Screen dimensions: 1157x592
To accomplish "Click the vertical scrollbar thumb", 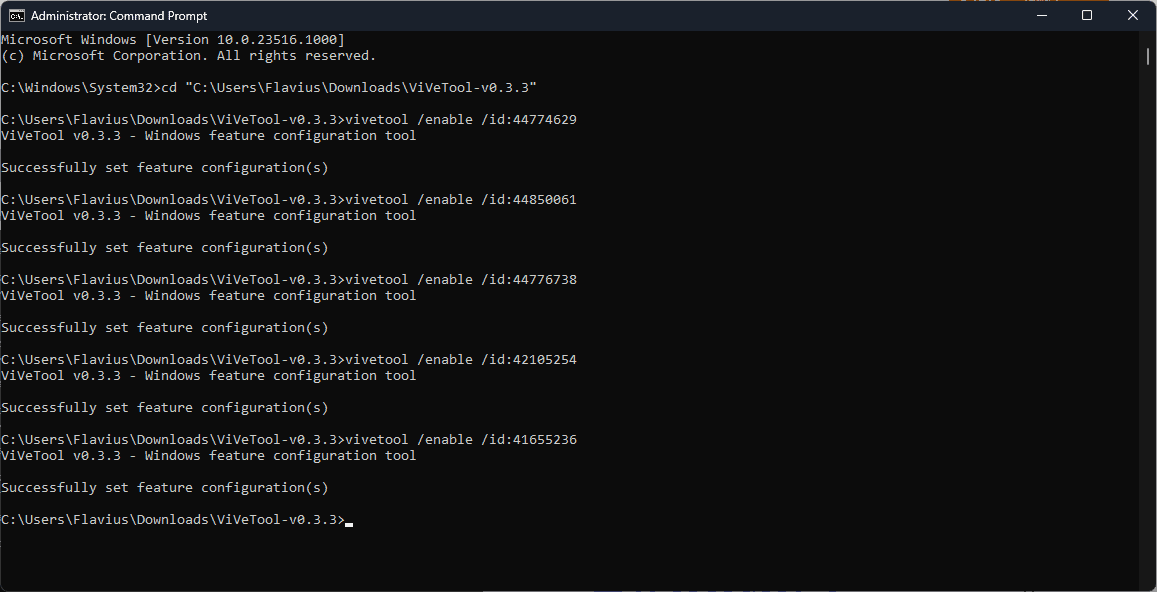I will [1148, 55].
